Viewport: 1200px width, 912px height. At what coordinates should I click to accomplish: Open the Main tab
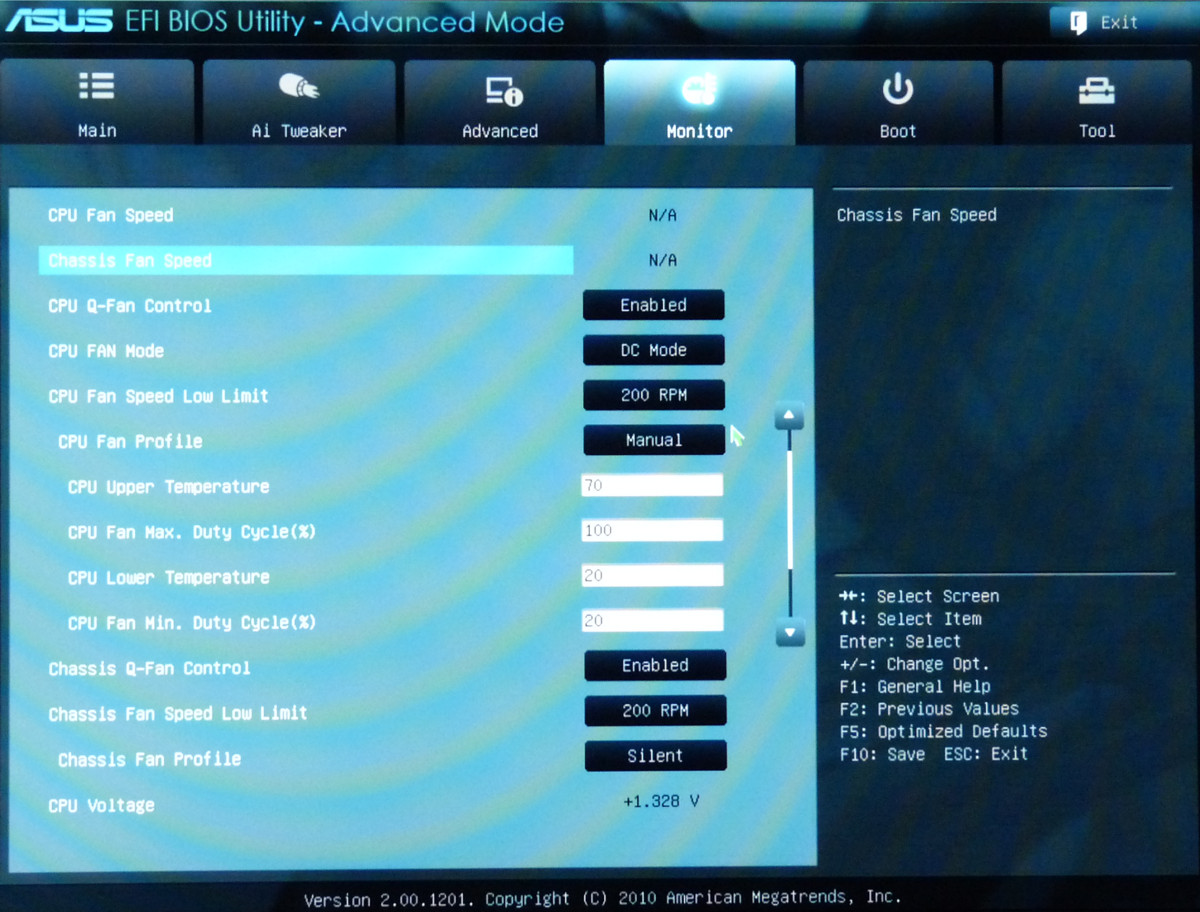click(x=97, y=102)
